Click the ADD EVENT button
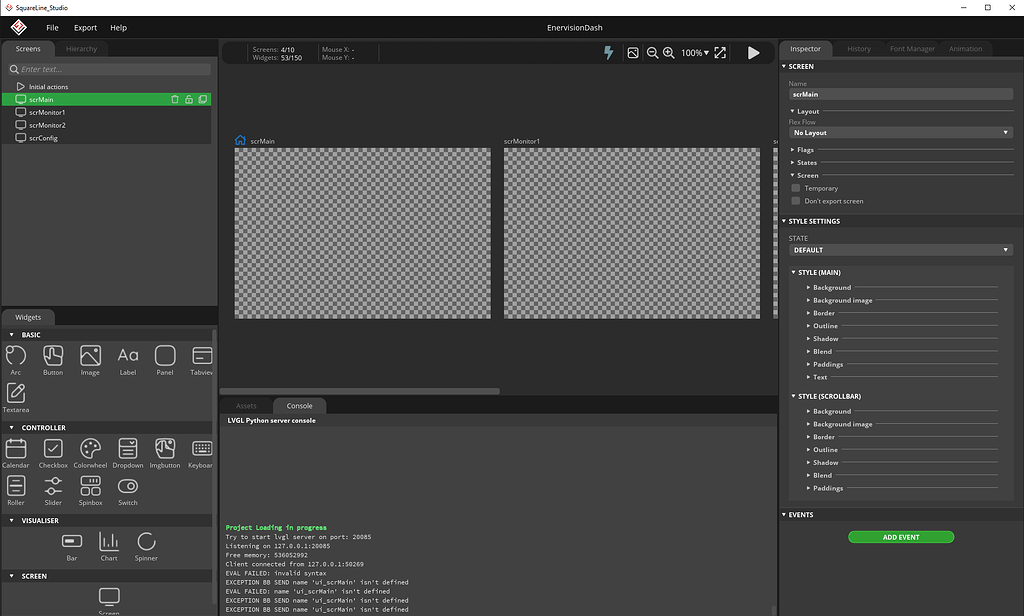 [901, 537]
